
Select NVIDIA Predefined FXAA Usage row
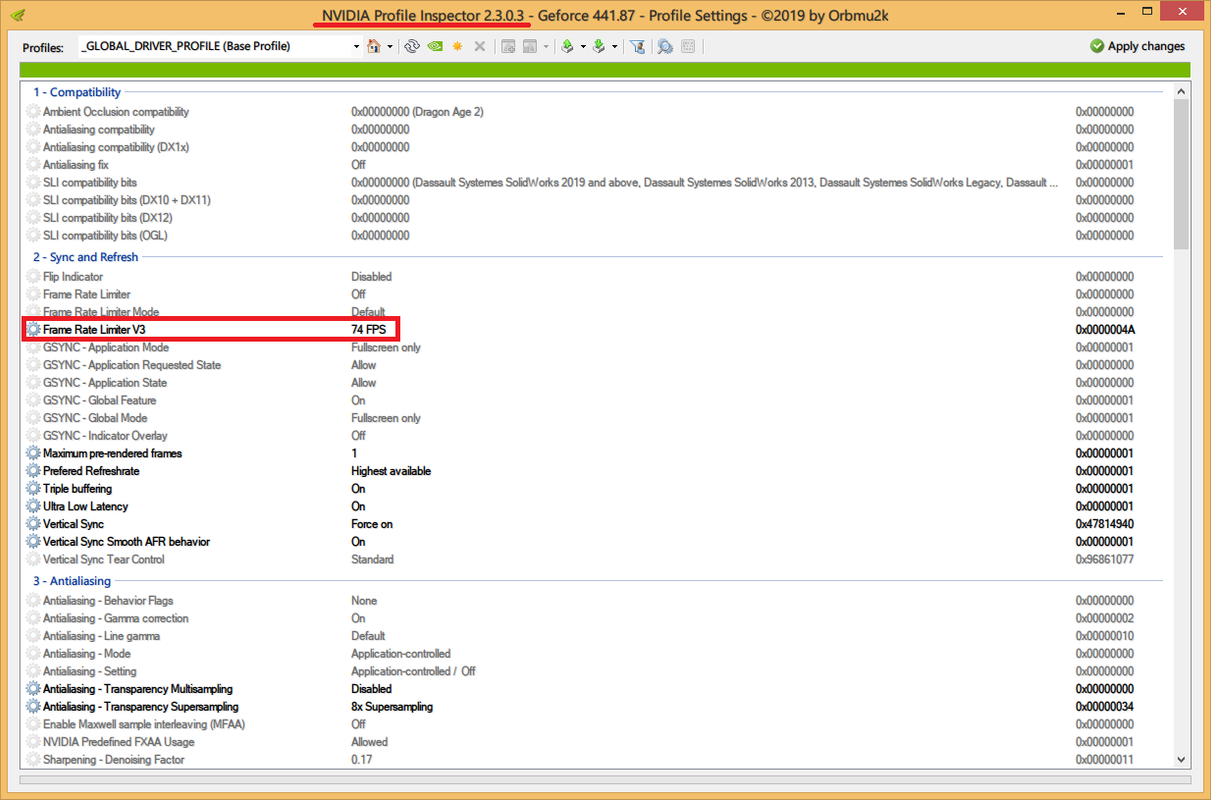click(x=596, y=742)
